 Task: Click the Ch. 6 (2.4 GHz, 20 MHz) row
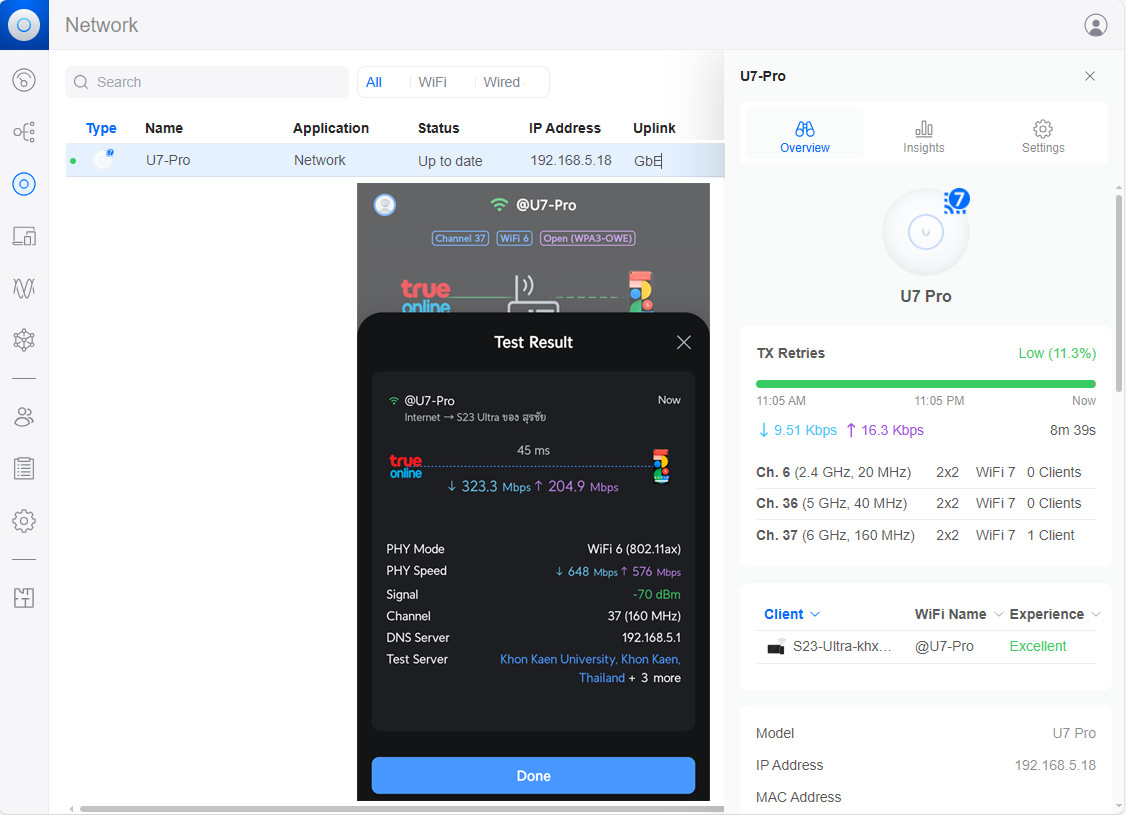(x=926, y=472)
